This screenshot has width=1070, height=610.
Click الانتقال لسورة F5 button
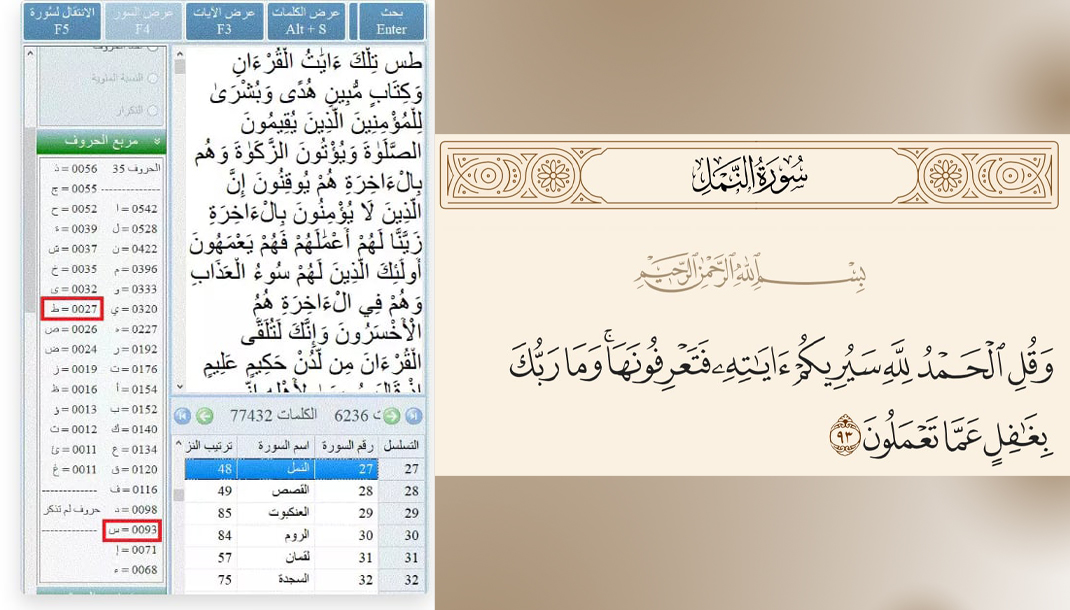(62, 21)
